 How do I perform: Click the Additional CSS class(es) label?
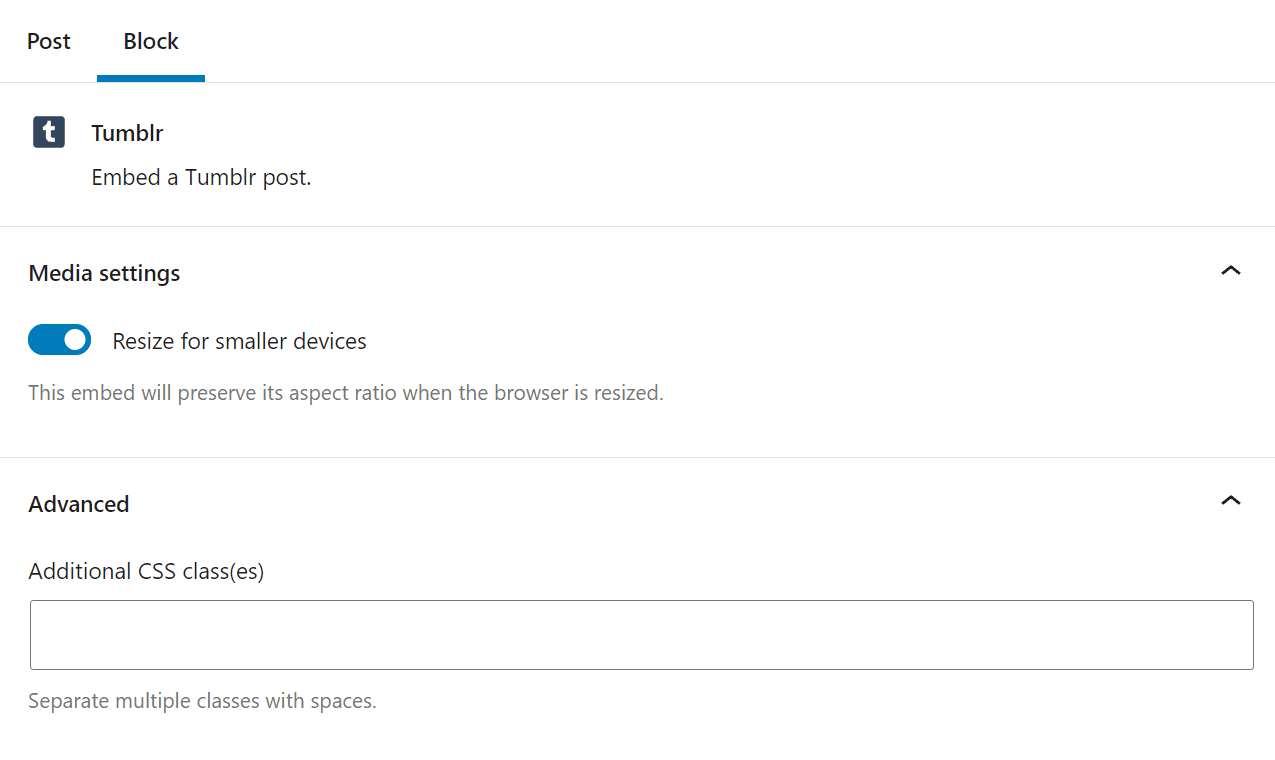pos(146,571)
